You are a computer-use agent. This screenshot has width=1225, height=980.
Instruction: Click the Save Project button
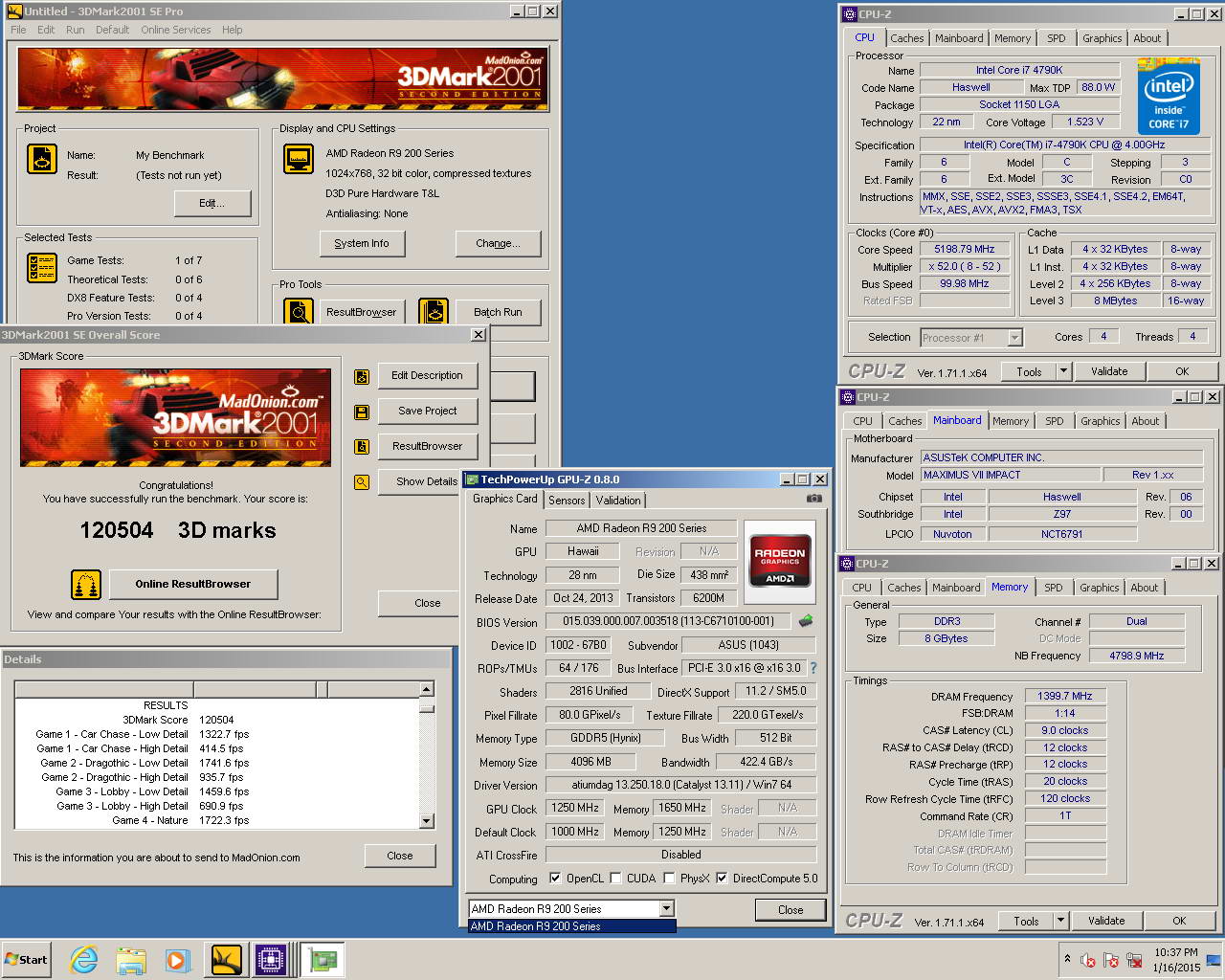coord(428,411)
